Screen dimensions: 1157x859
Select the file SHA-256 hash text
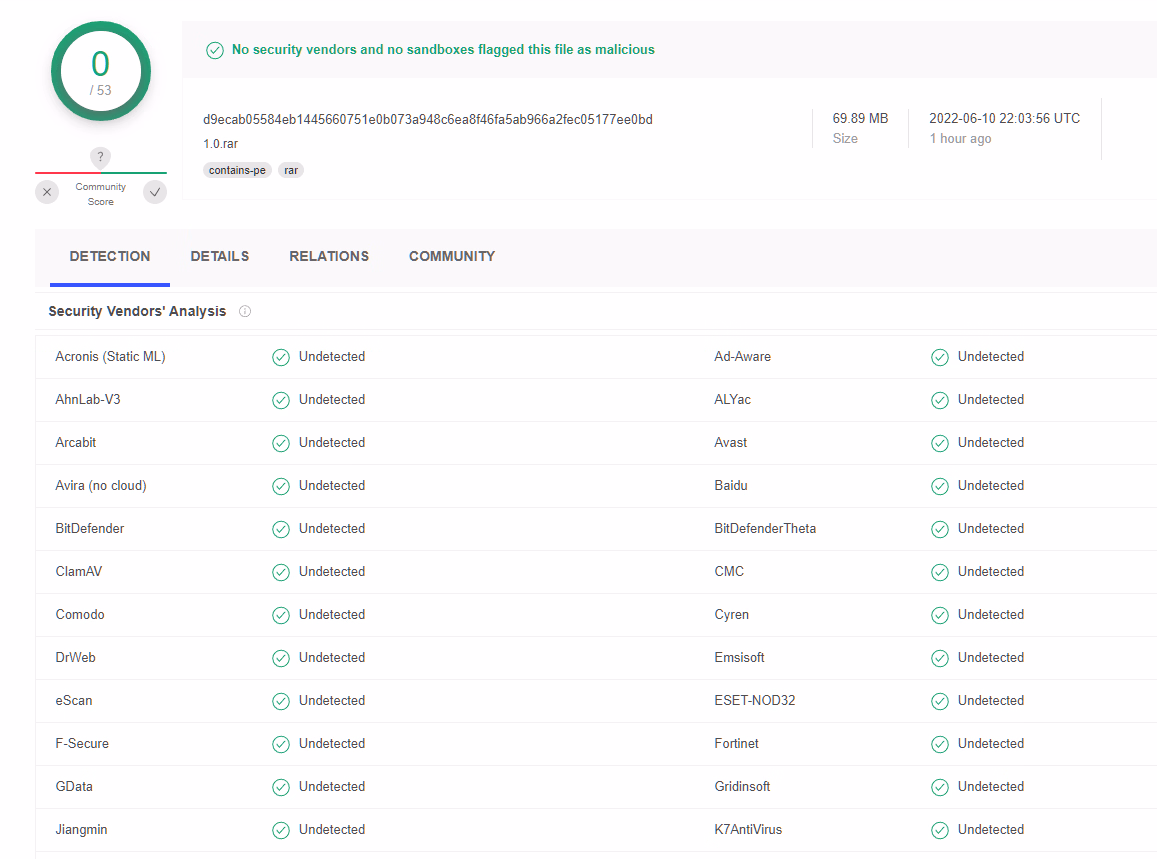pos(428,120)
